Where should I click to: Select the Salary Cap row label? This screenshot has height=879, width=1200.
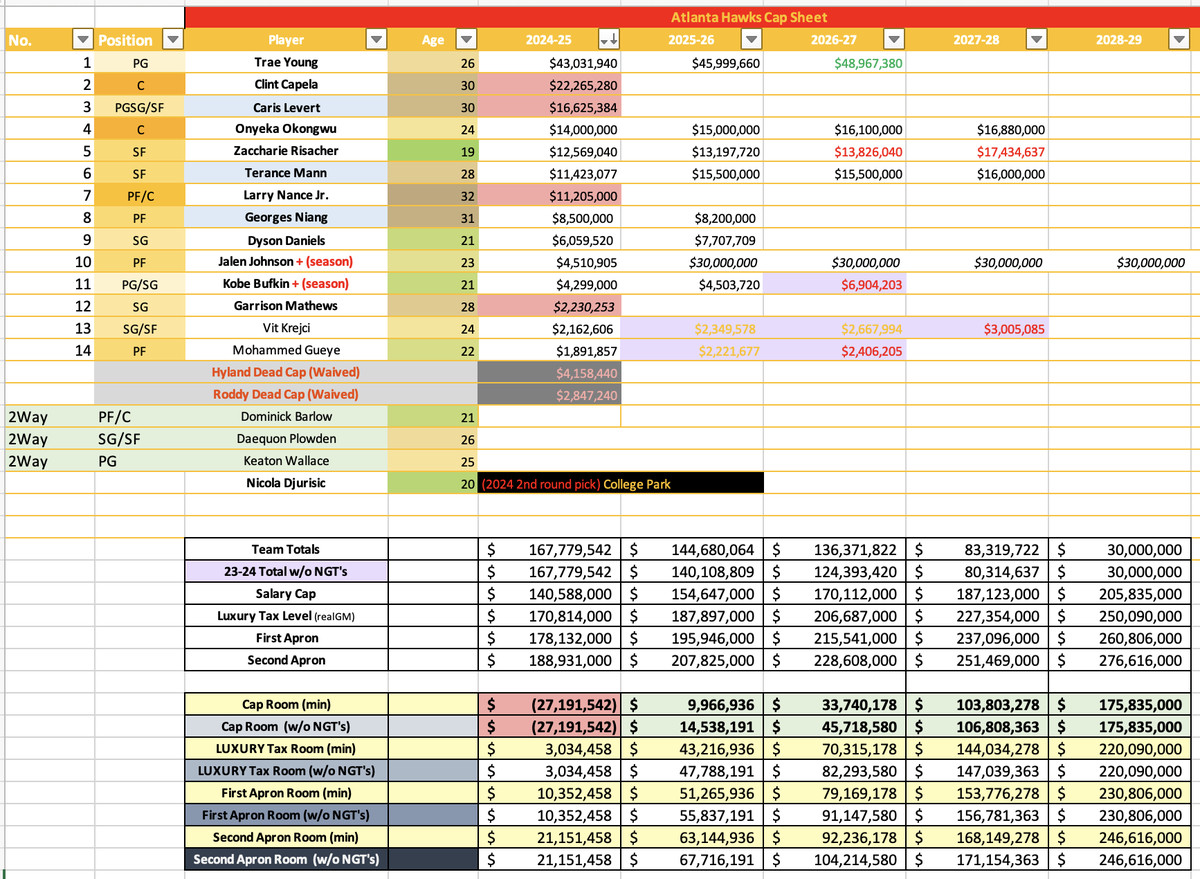pos(286,594)
